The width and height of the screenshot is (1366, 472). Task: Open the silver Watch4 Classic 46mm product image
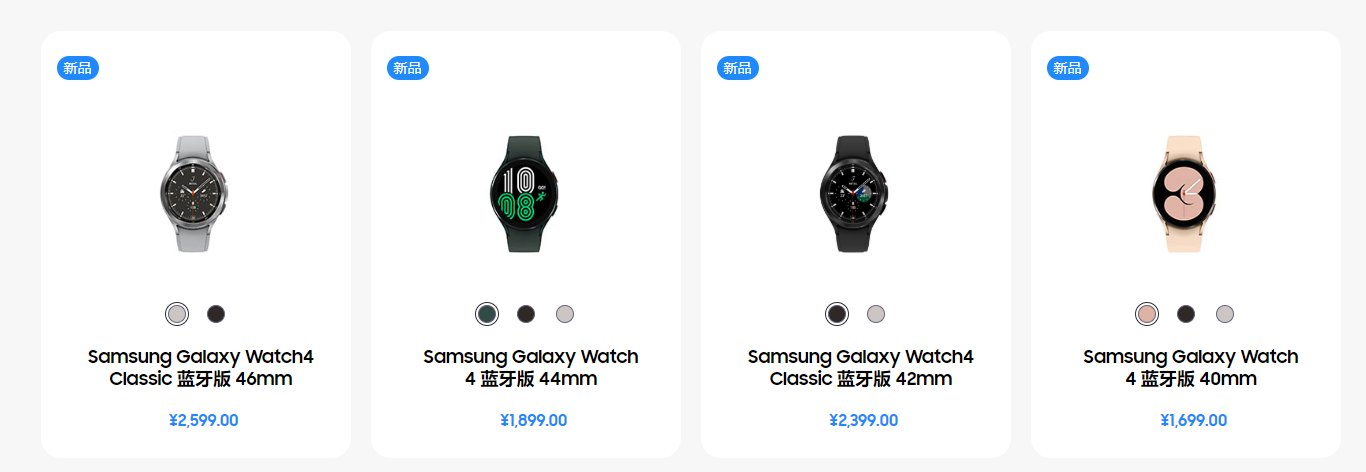[x=194, y=193]
